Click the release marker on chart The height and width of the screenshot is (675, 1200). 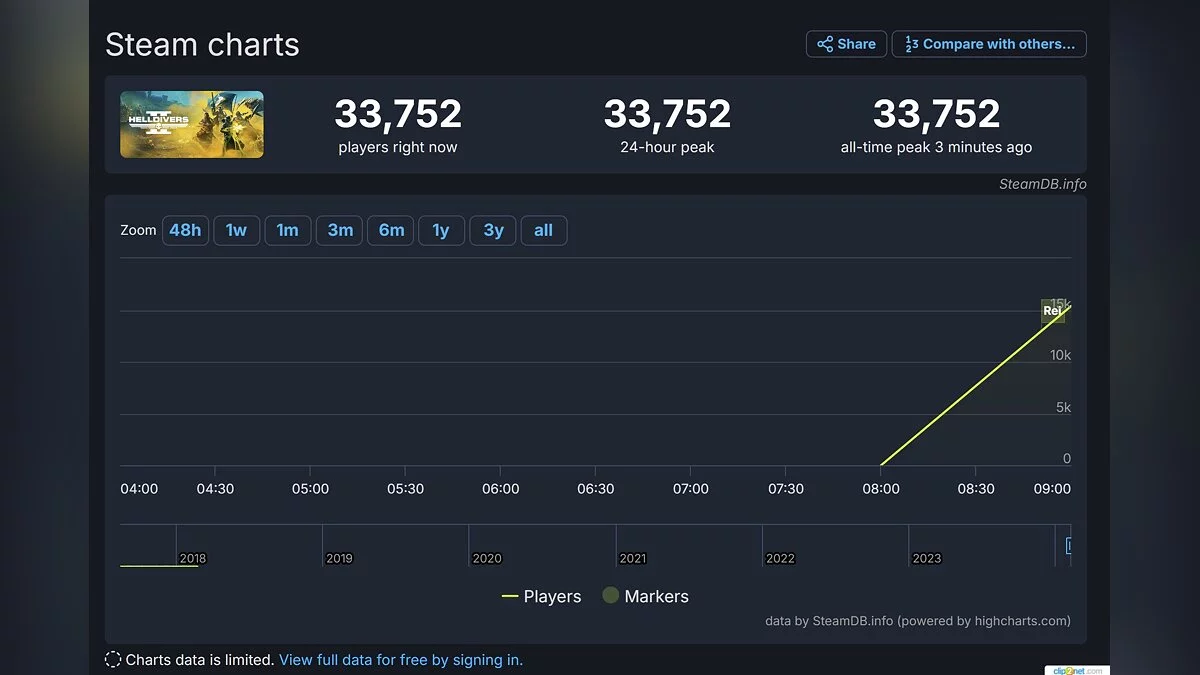coord(1052,311)
